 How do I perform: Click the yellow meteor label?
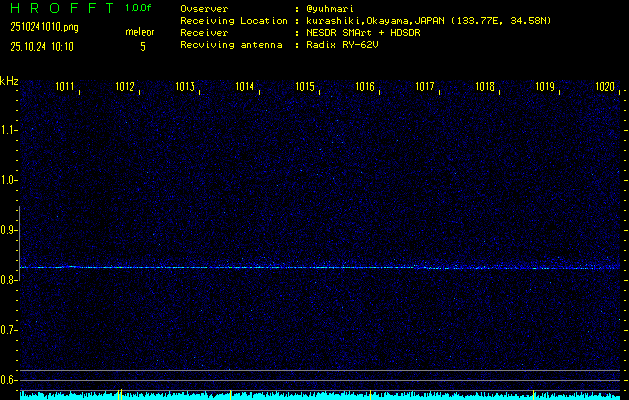(x=140, y=32)
